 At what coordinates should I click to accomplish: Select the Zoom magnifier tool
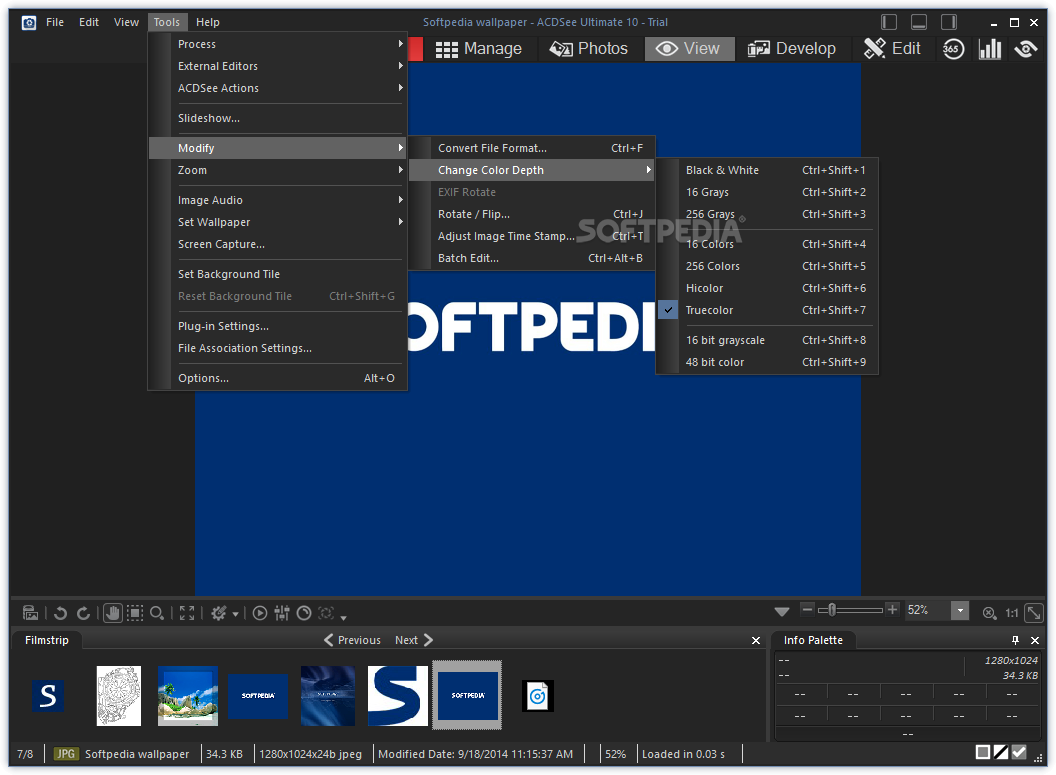coord(157,613)
